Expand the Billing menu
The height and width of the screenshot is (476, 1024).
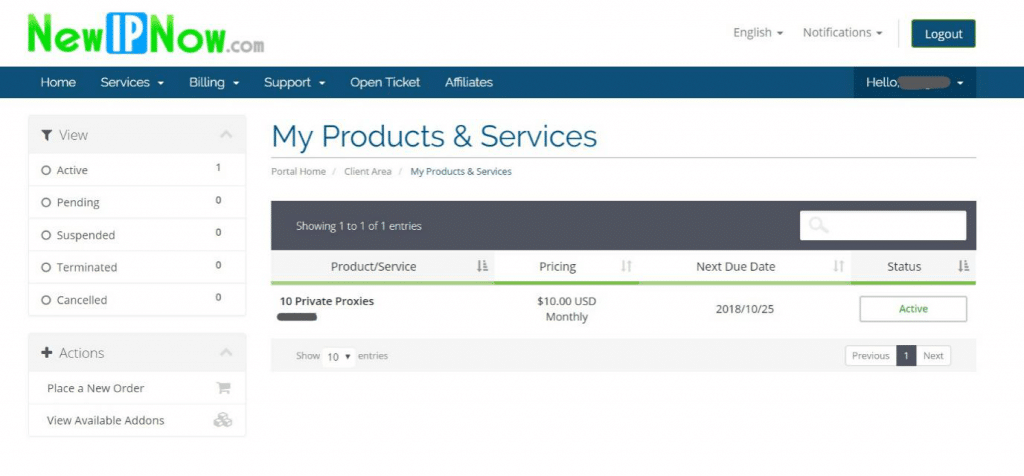(214, 82)
